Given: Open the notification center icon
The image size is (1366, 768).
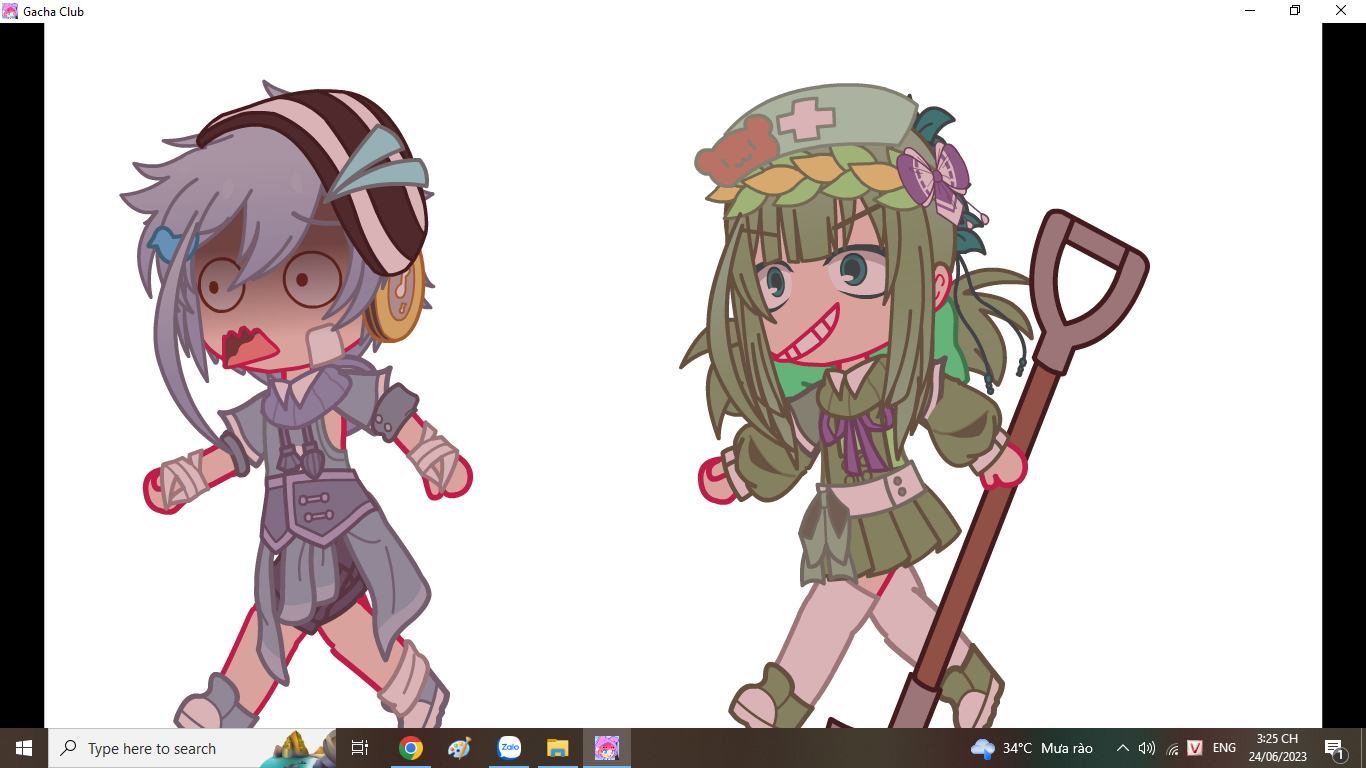Looking at the screenshot, I should tap(1334, 748).
